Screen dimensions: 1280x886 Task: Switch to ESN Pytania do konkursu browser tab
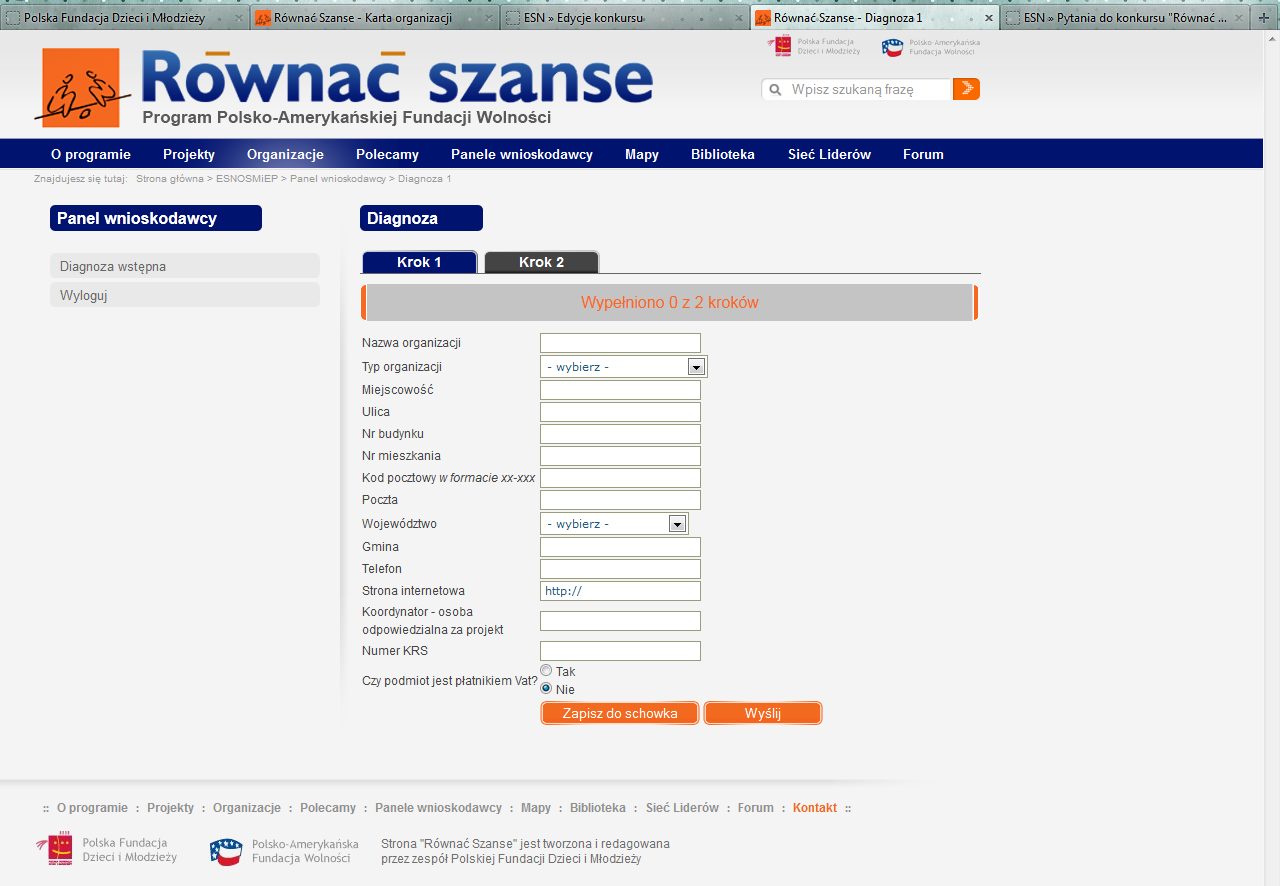1124,18
